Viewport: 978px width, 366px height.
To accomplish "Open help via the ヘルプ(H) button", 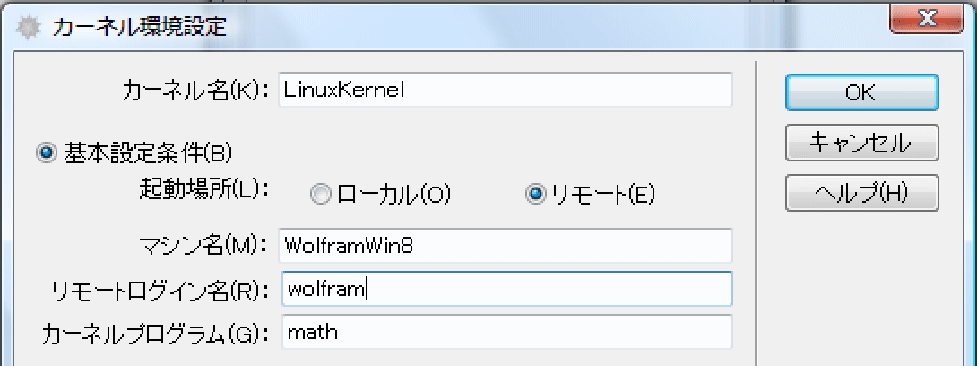I will (x=861, y=194).
